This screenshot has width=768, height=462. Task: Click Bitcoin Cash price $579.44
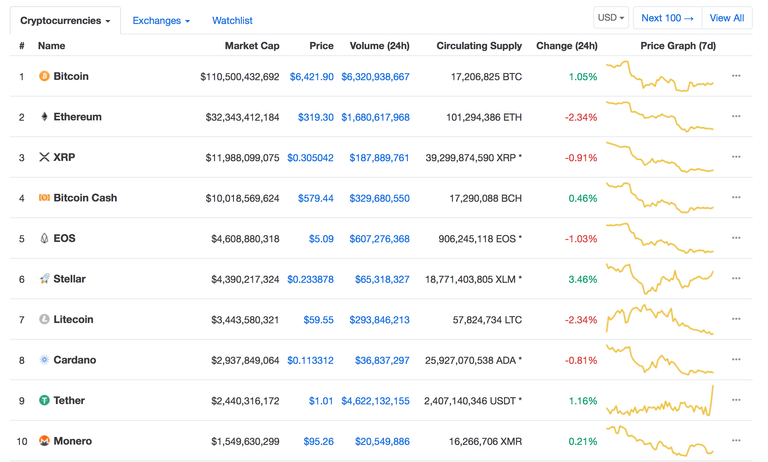coord(315,198)
